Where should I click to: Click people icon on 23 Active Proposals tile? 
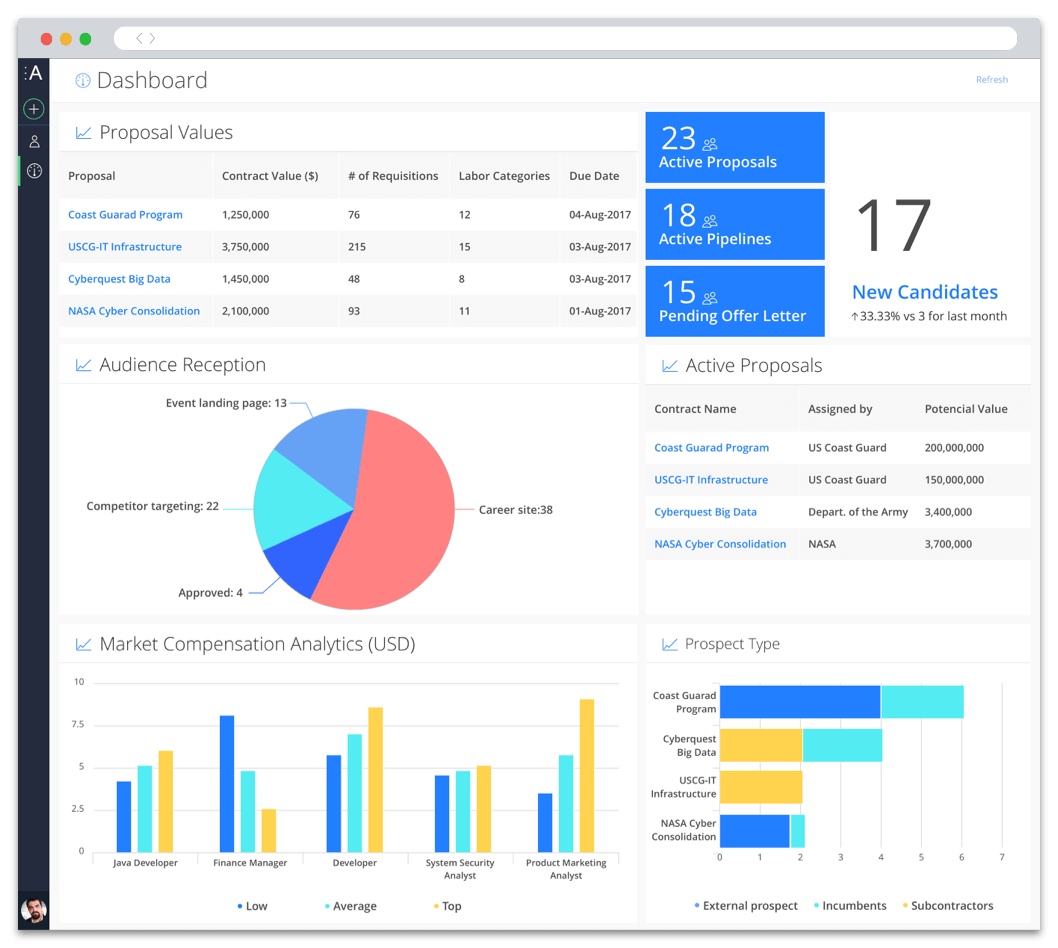click(x=710, y=144)
